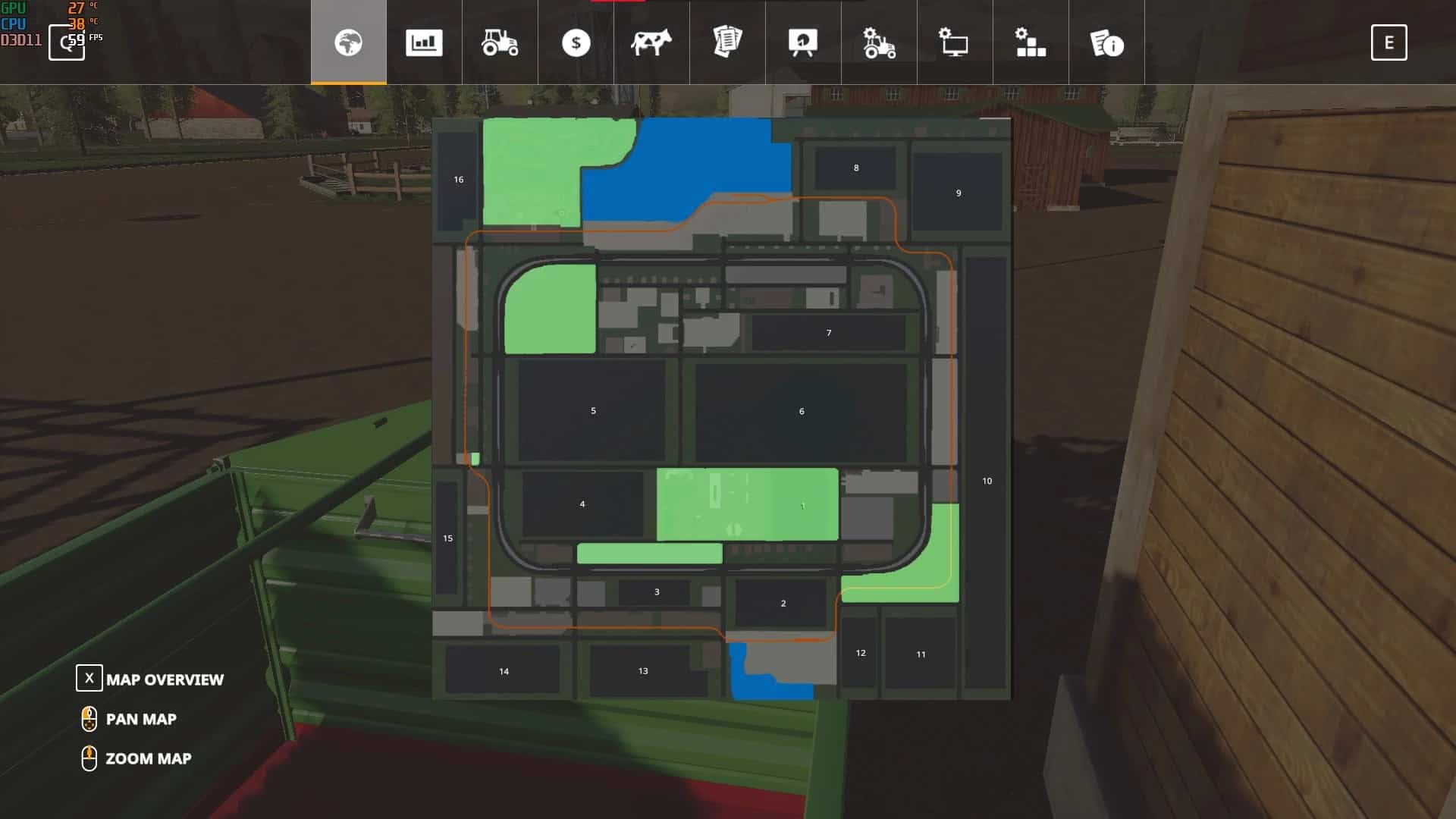The height and width of the screenshot is (819, 1456).
Task: Open General settings (gear with blocks icon)
Action: [x=1030, y=43]
